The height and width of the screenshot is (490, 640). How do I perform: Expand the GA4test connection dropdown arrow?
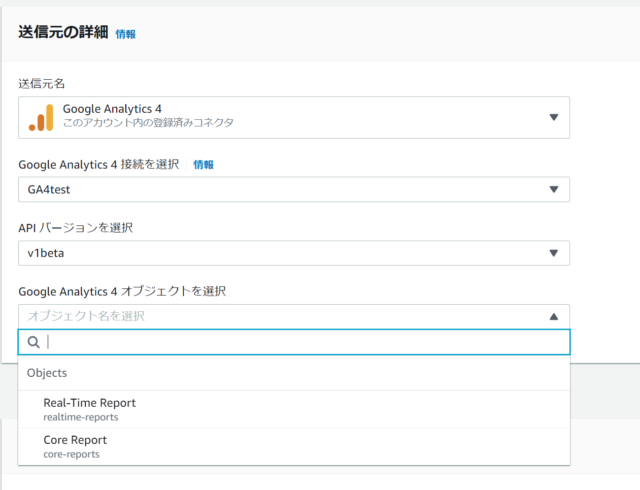click(553, 189)
